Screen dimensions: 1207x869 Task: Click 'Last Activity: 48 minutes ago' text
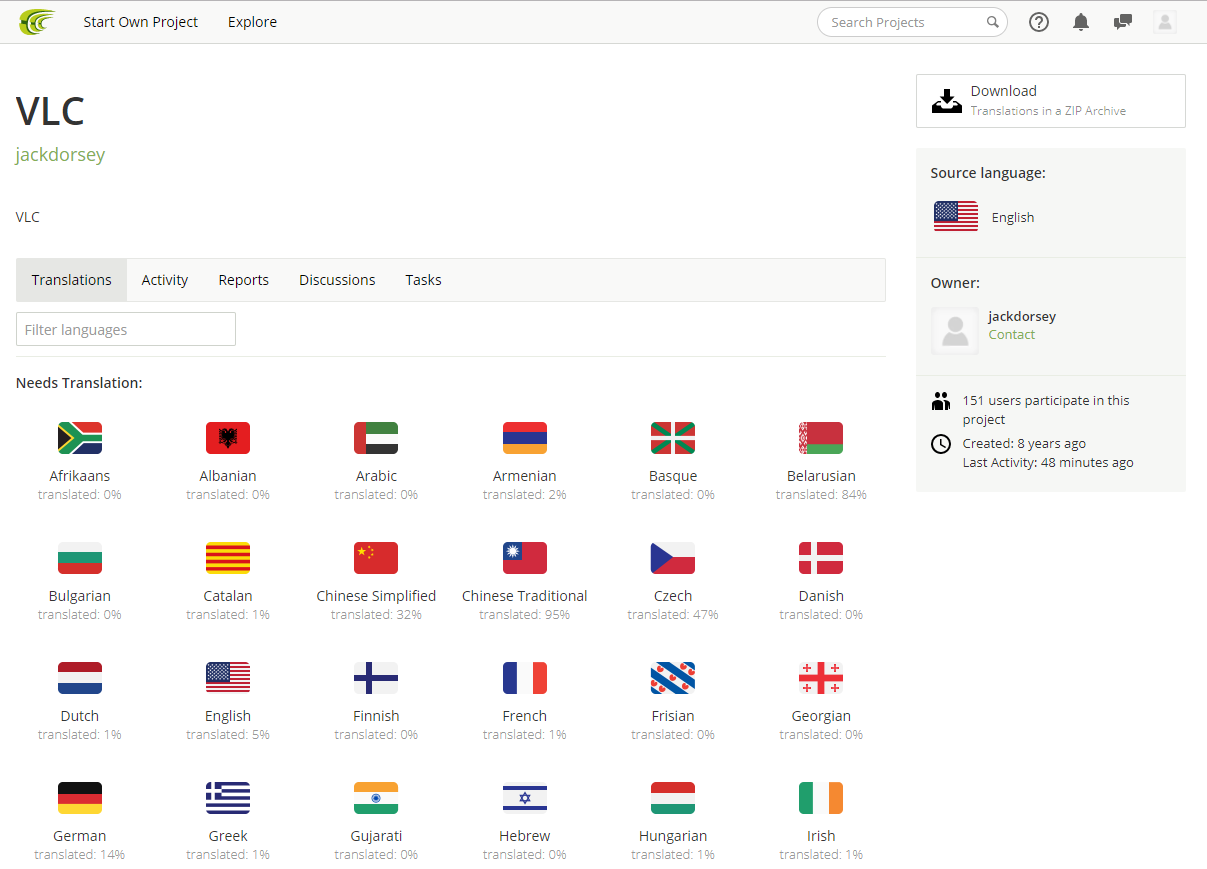pos(1048,463)
